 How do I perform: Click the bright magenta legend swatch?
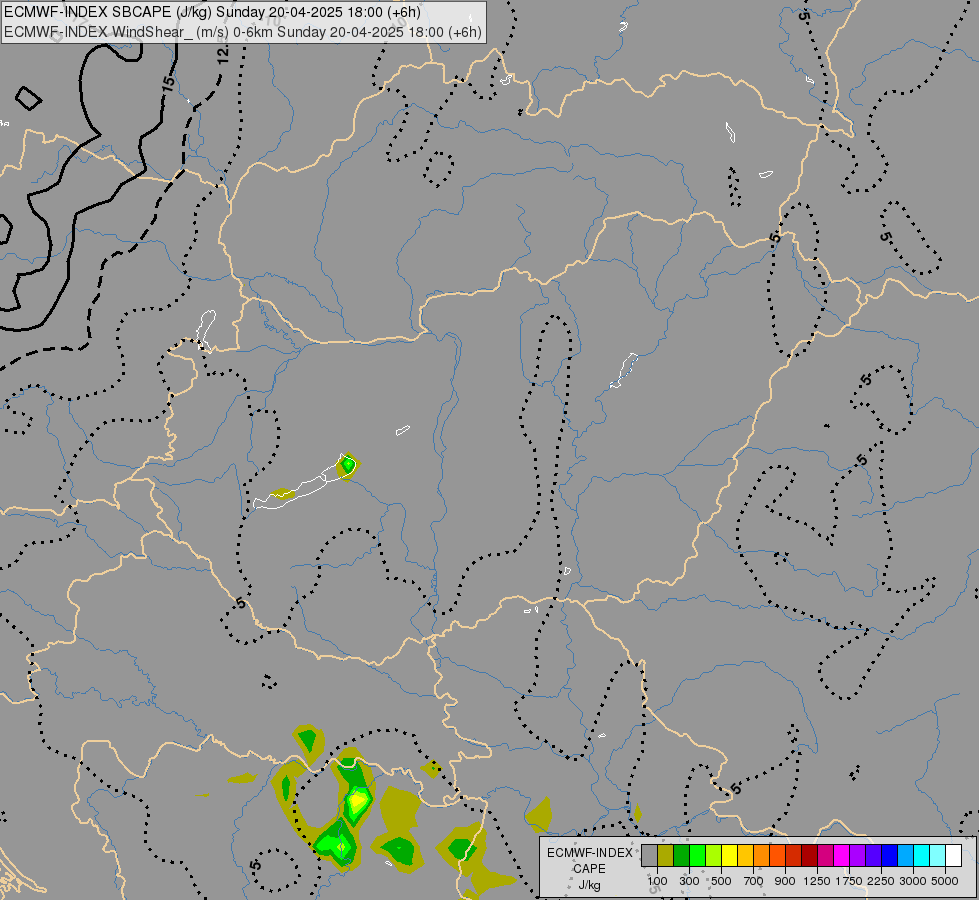(842, 855)
